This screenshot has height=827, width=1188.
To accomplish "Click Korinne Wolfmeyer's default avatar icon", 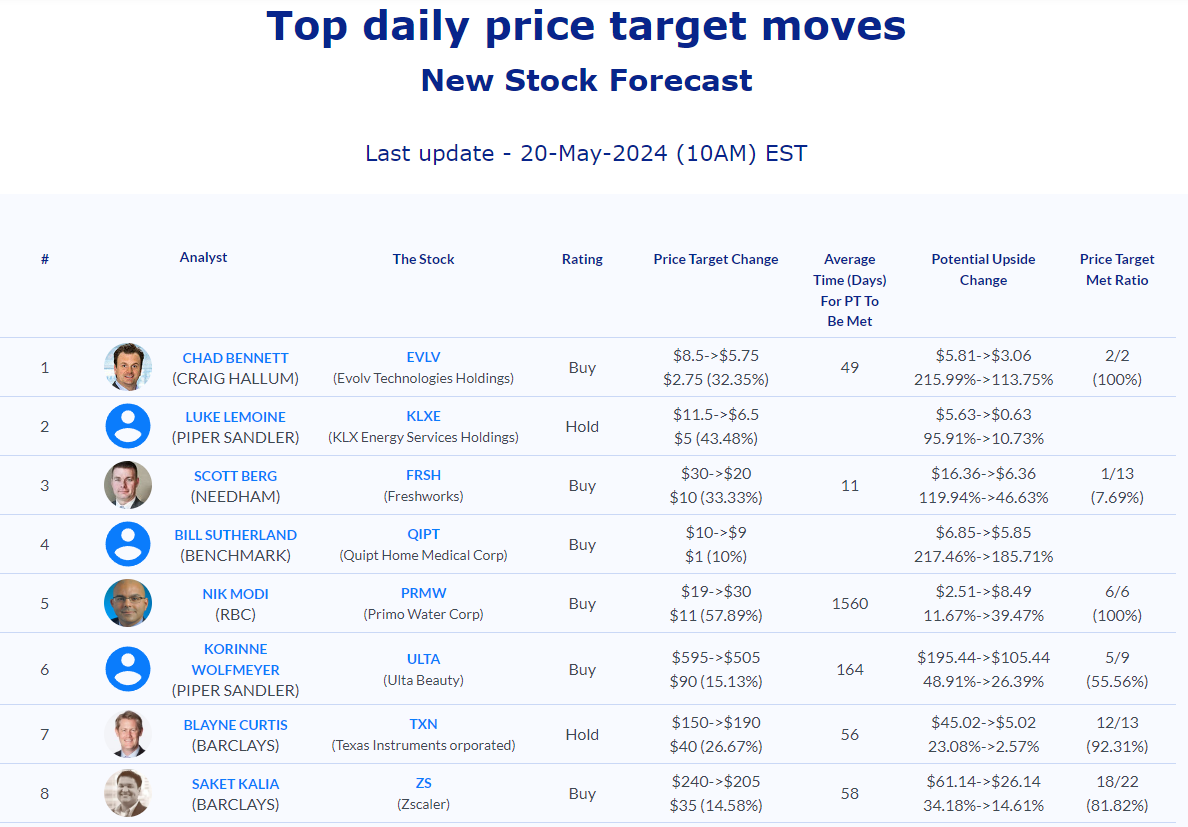I will click(128, 669).
